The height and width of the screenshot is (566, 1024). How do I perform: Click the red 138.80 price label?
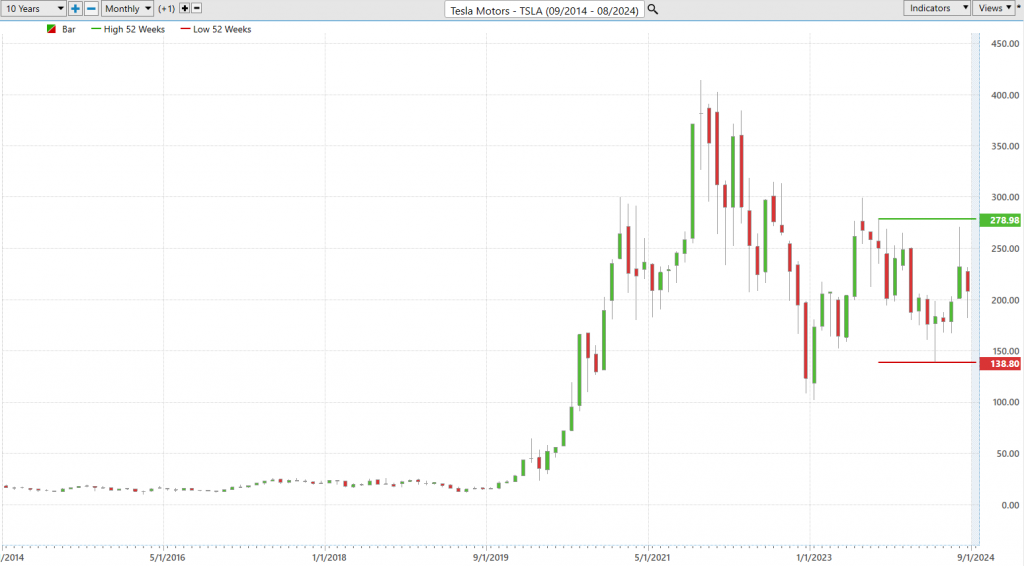[1000, 364]
